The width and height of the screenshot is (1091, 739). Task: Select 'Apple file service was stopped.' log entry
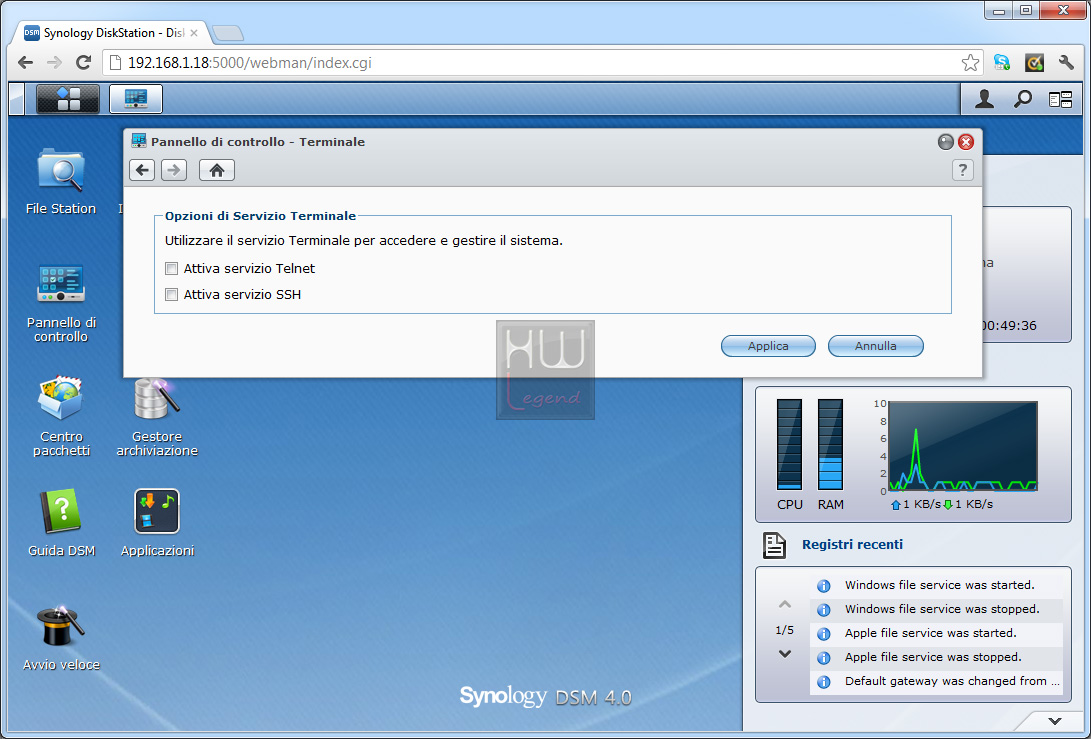click(937, 658)
